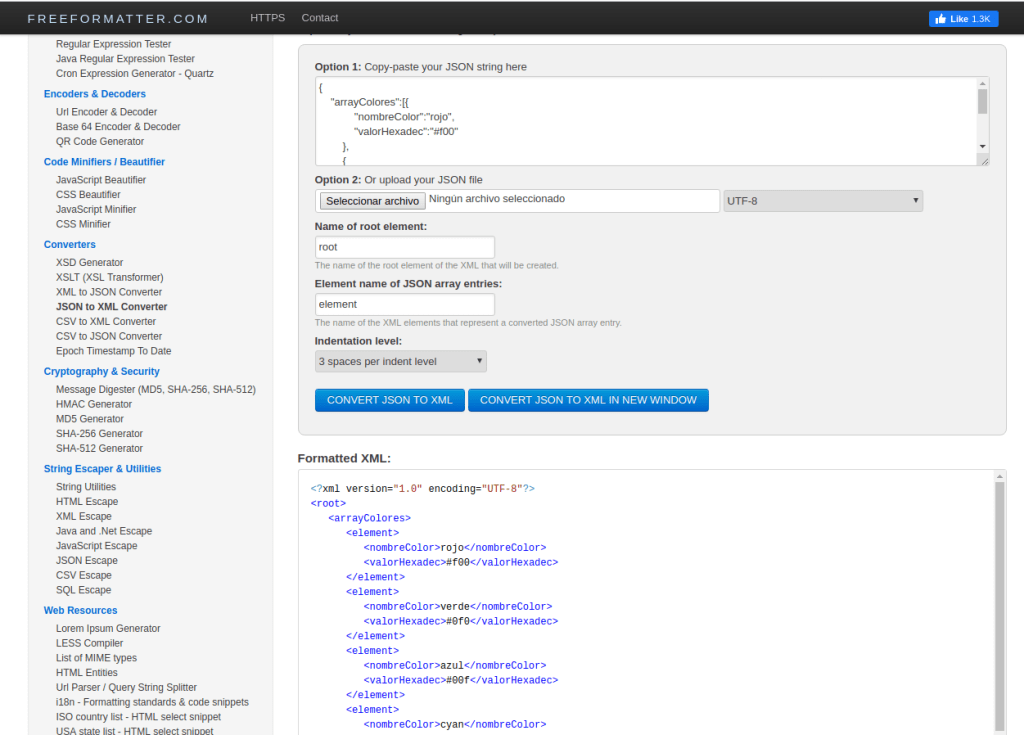The width and height of the screenshot is (1024, 735).
Task: Click the JSON textarea scroll-down arrow
Action: point(982,147)
